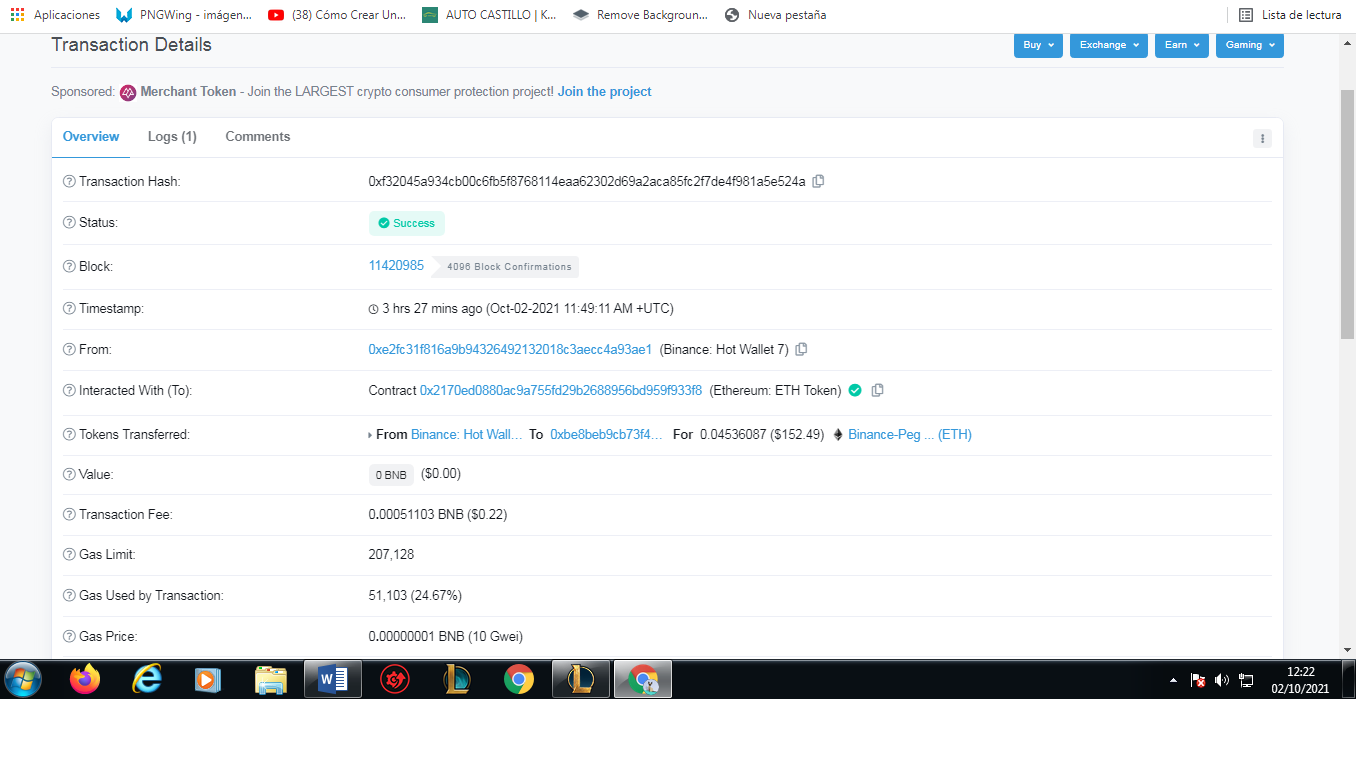This screenshot has width=1360, height=768.
Task: Click the help icon beside From
Action: pos(69,349)
